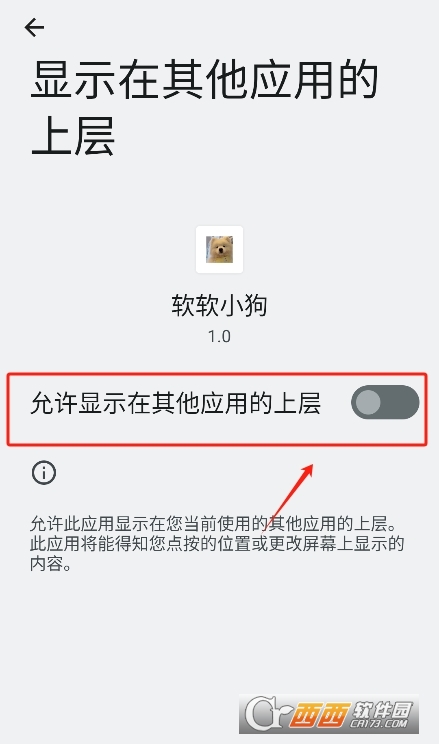439x744 pixels.
Task: Tap the dark track of the switch
Action: [399, 402]
